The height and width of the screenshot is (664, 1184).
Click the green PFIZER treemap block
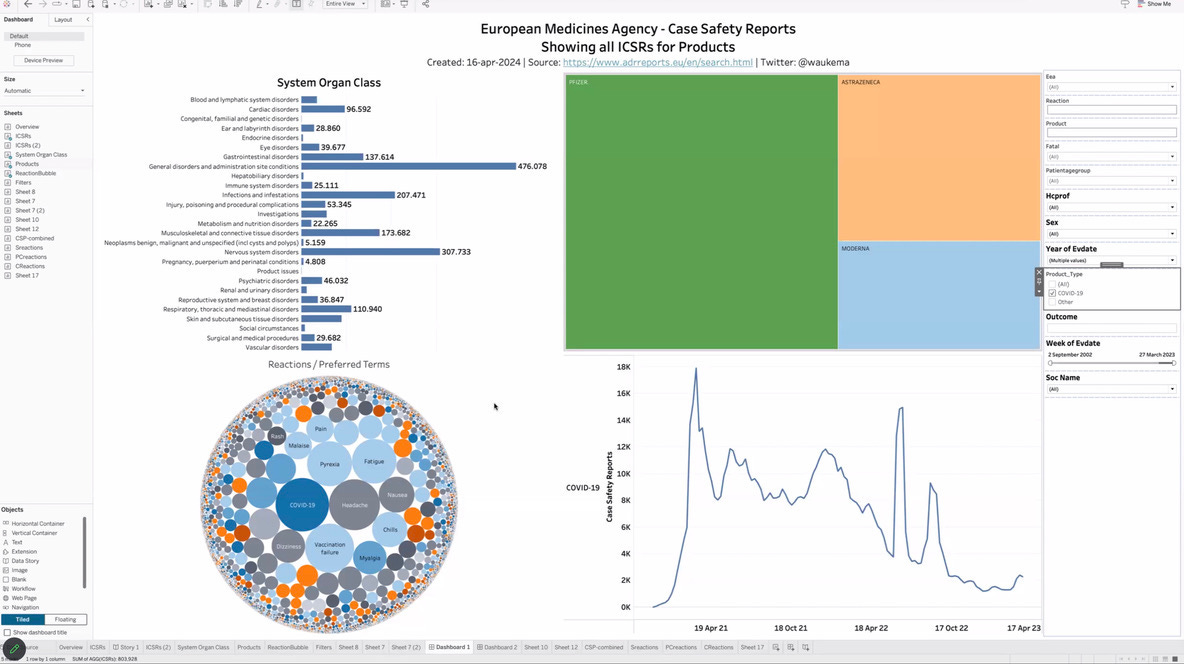tap(701, 212)
